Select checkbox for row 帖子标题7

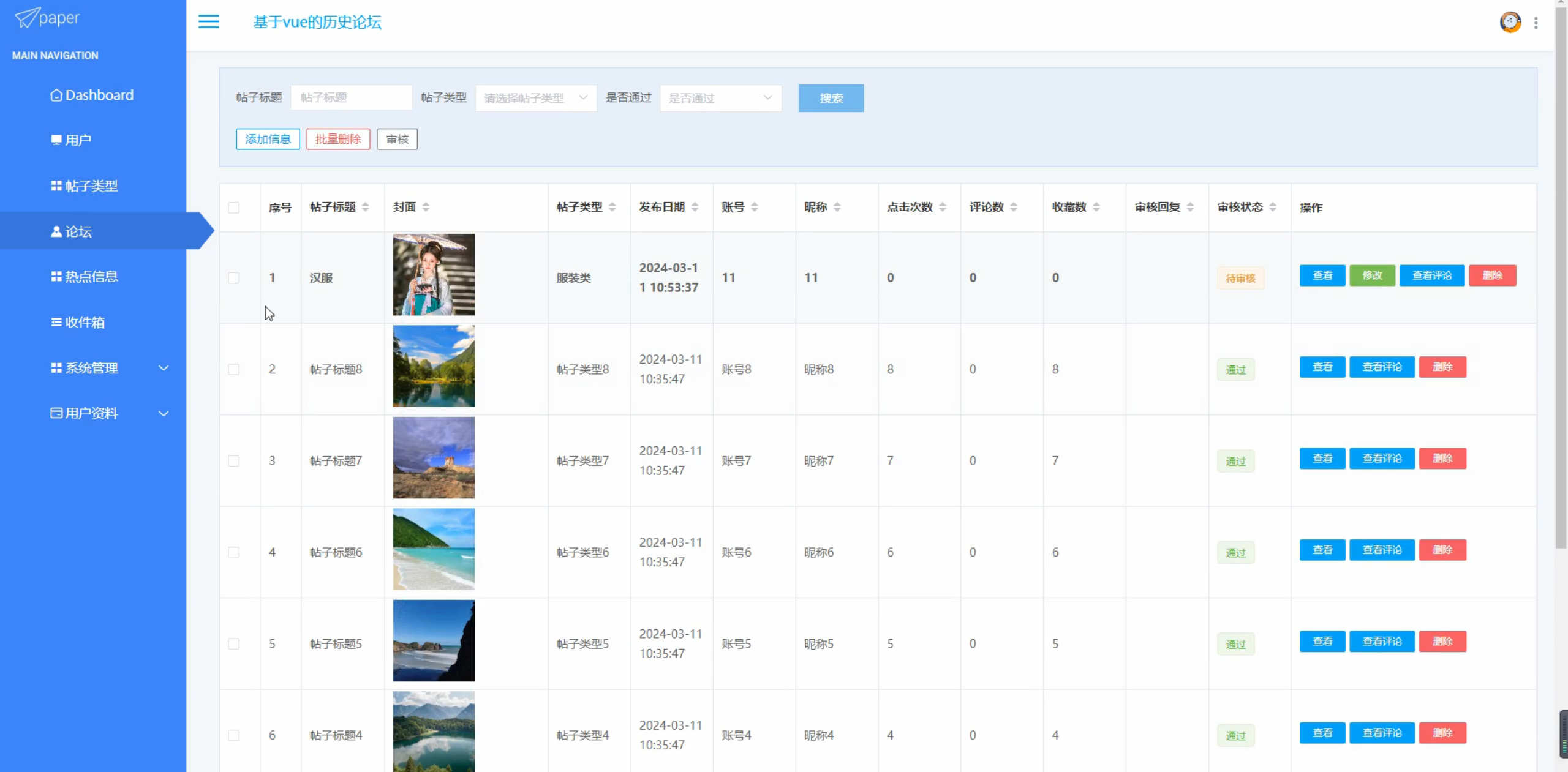pos(234,461)
